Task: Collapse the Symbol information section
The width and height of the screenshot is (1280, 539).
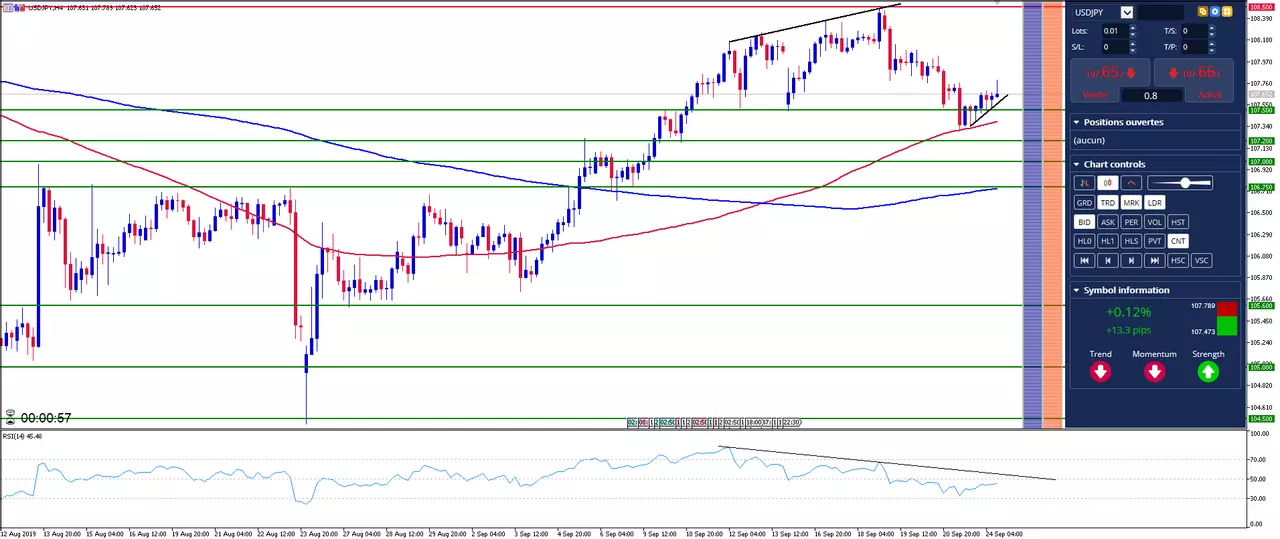Action: [1076, 290]
